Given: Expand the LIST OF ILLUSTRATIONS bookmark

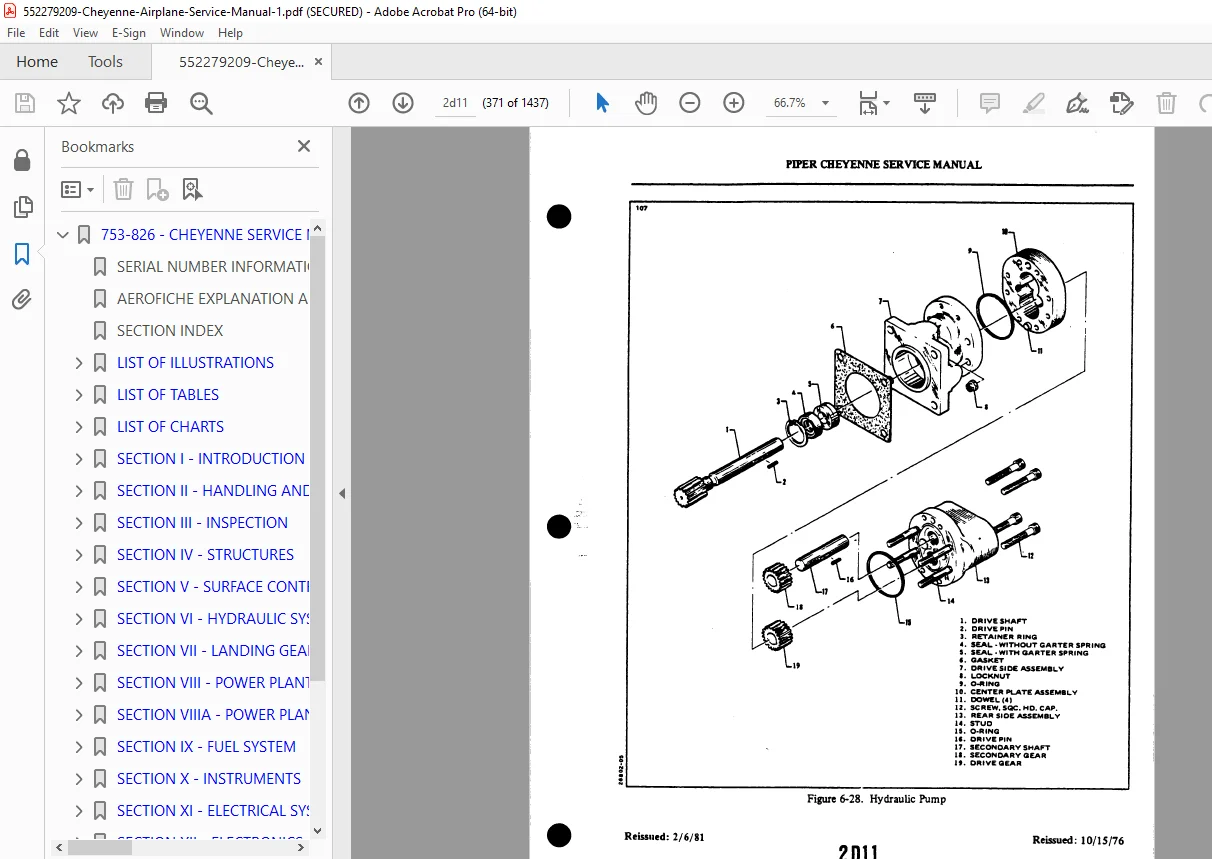Looking at the screenshot, I should pyautogui.click(x=79, y=363).
